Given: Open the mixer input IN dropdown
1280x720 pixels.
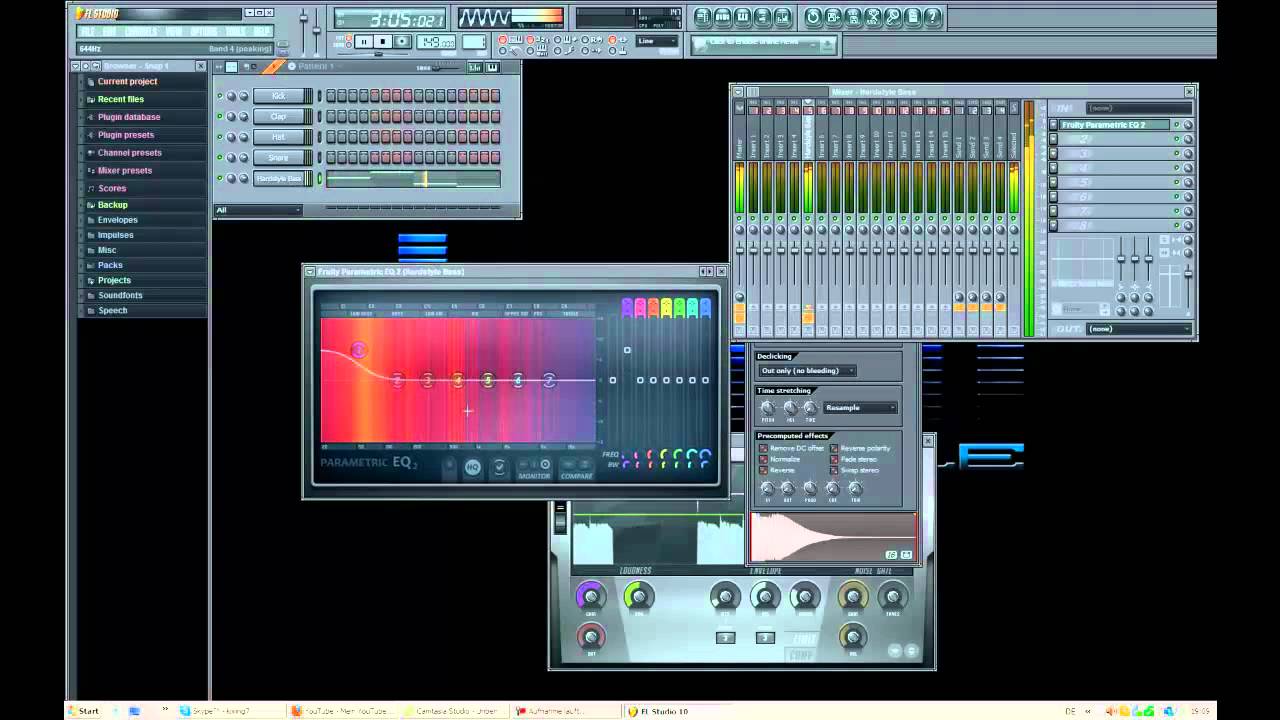Looking at the screenshot, I should [1138, 108].
